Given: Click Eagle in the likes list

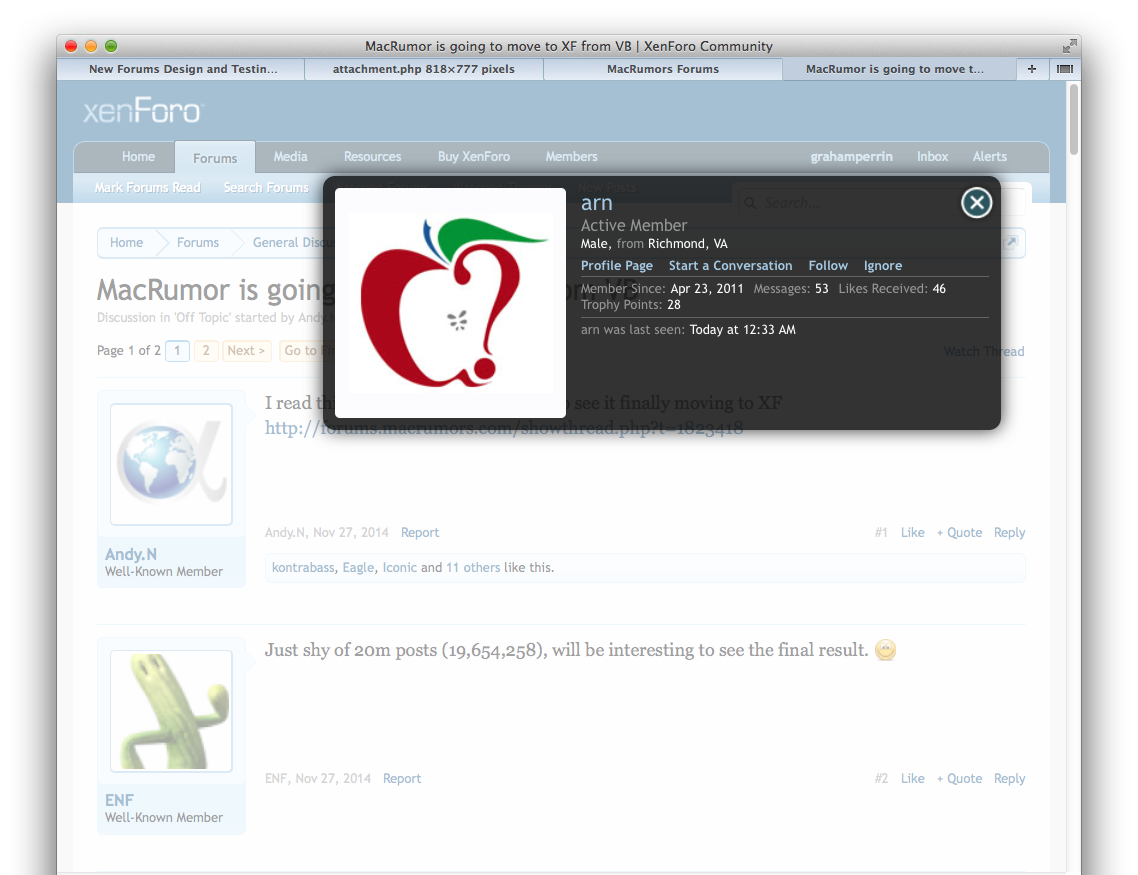Looking at the screenshot, I should pyautogui.click(x=359, y=567).
